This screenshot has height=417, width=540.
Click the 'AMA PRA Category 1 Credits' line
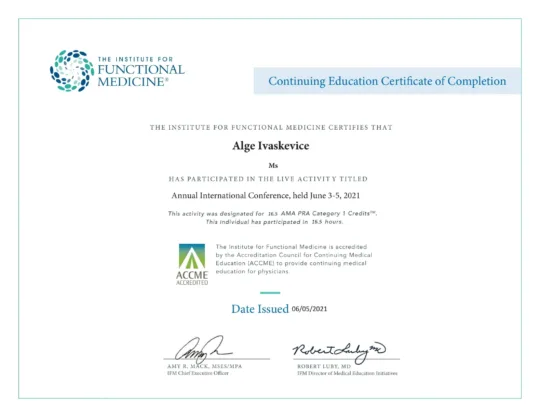(272, 213)
